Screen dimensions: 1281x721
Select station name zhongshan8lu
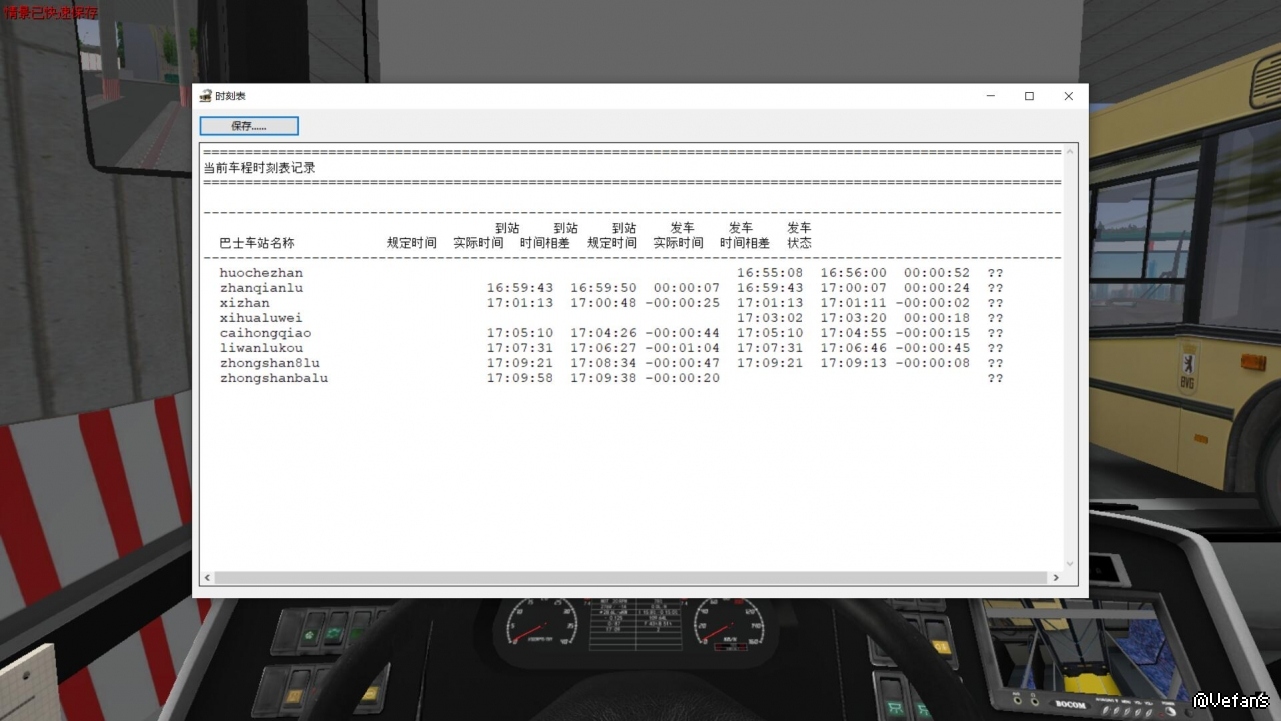270,363
